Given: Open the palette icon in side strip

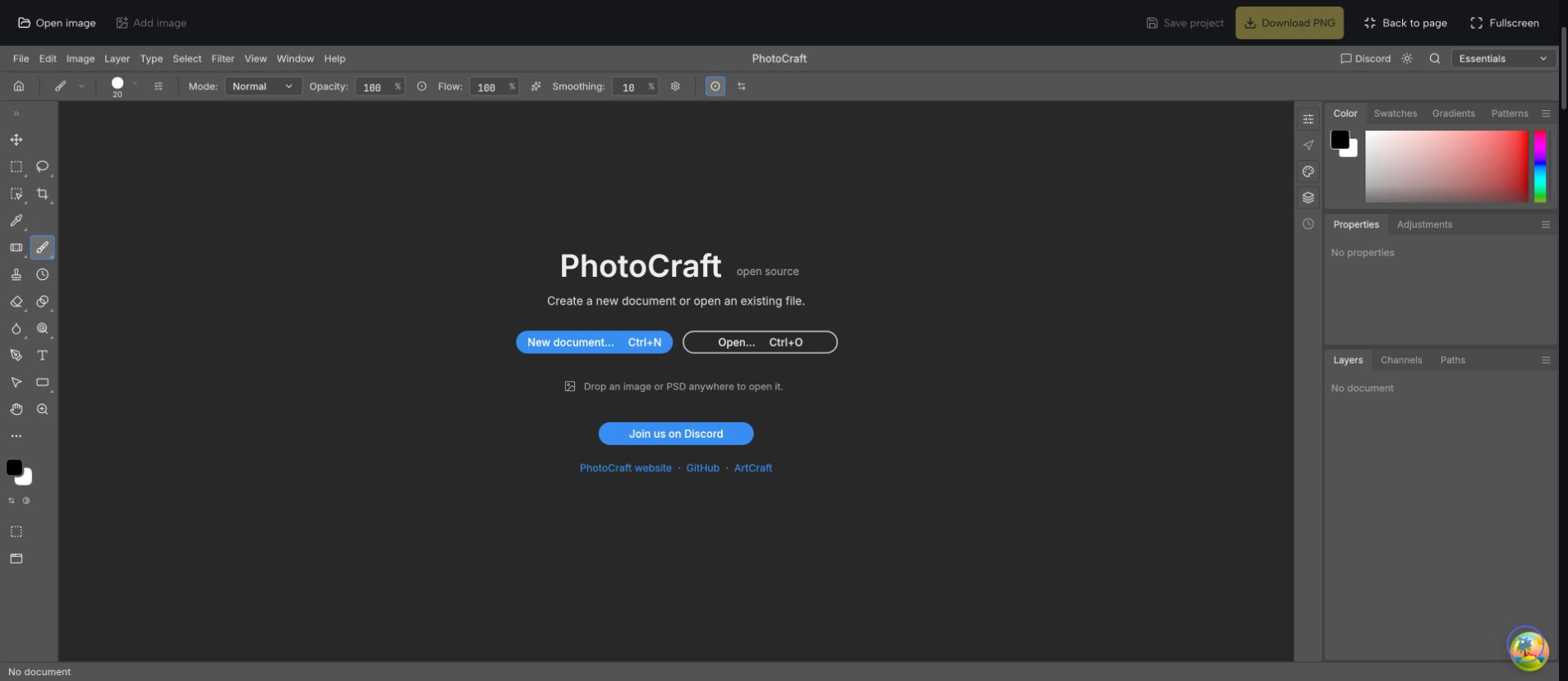Looking at the screenshot, I should click(1308, 171).
